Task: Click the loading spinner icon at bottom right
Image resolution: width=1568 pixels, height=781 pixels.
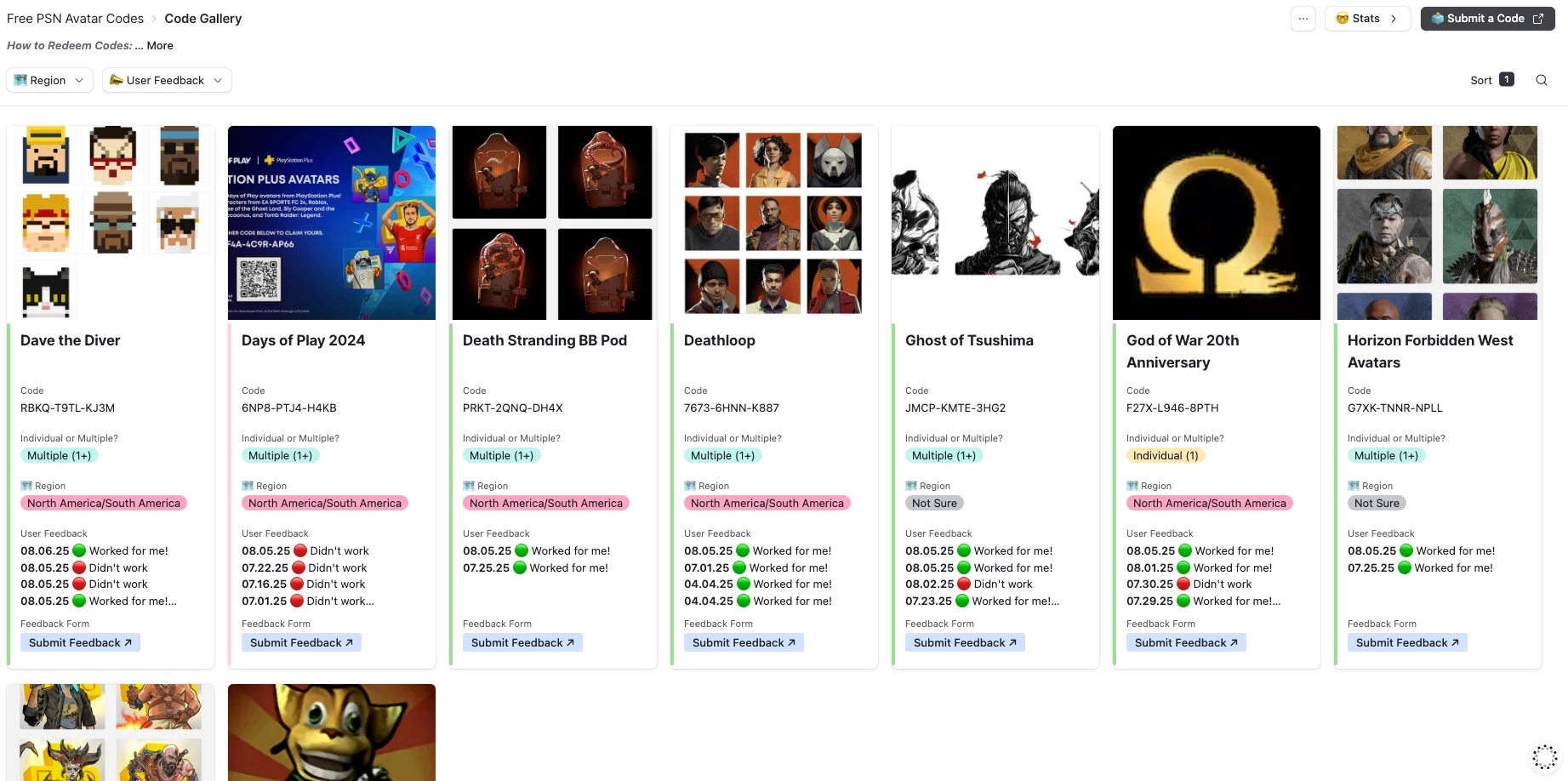Action: click(1544, 756)
